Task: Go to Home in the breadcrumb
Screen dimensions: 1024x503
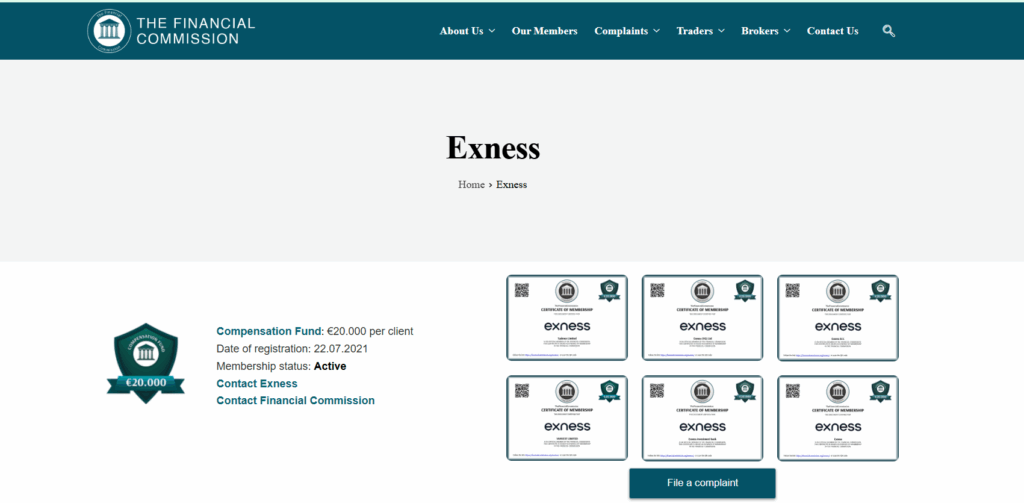Action: [471, 184]
